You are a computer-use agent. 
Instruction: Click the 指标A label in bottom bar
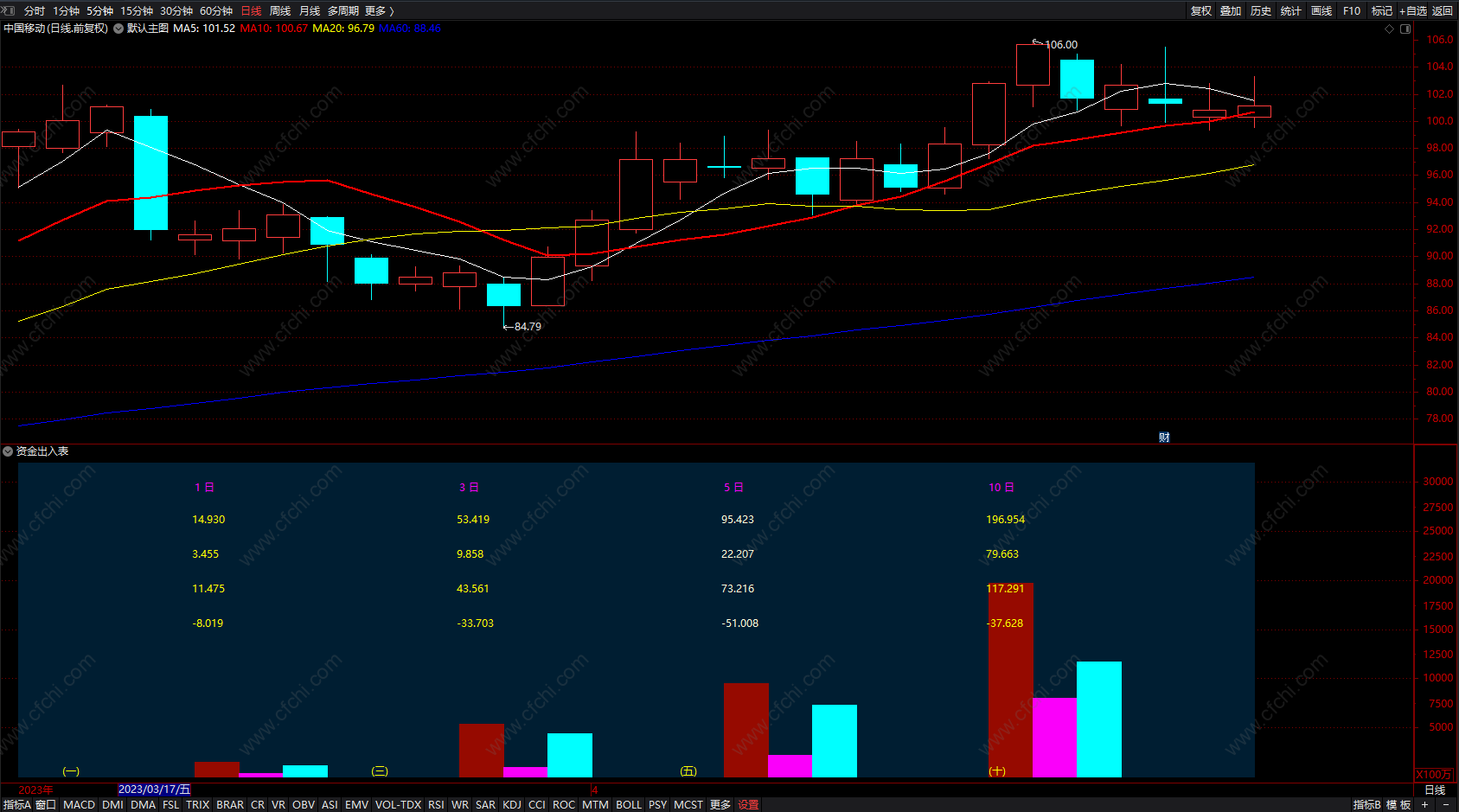17,805
